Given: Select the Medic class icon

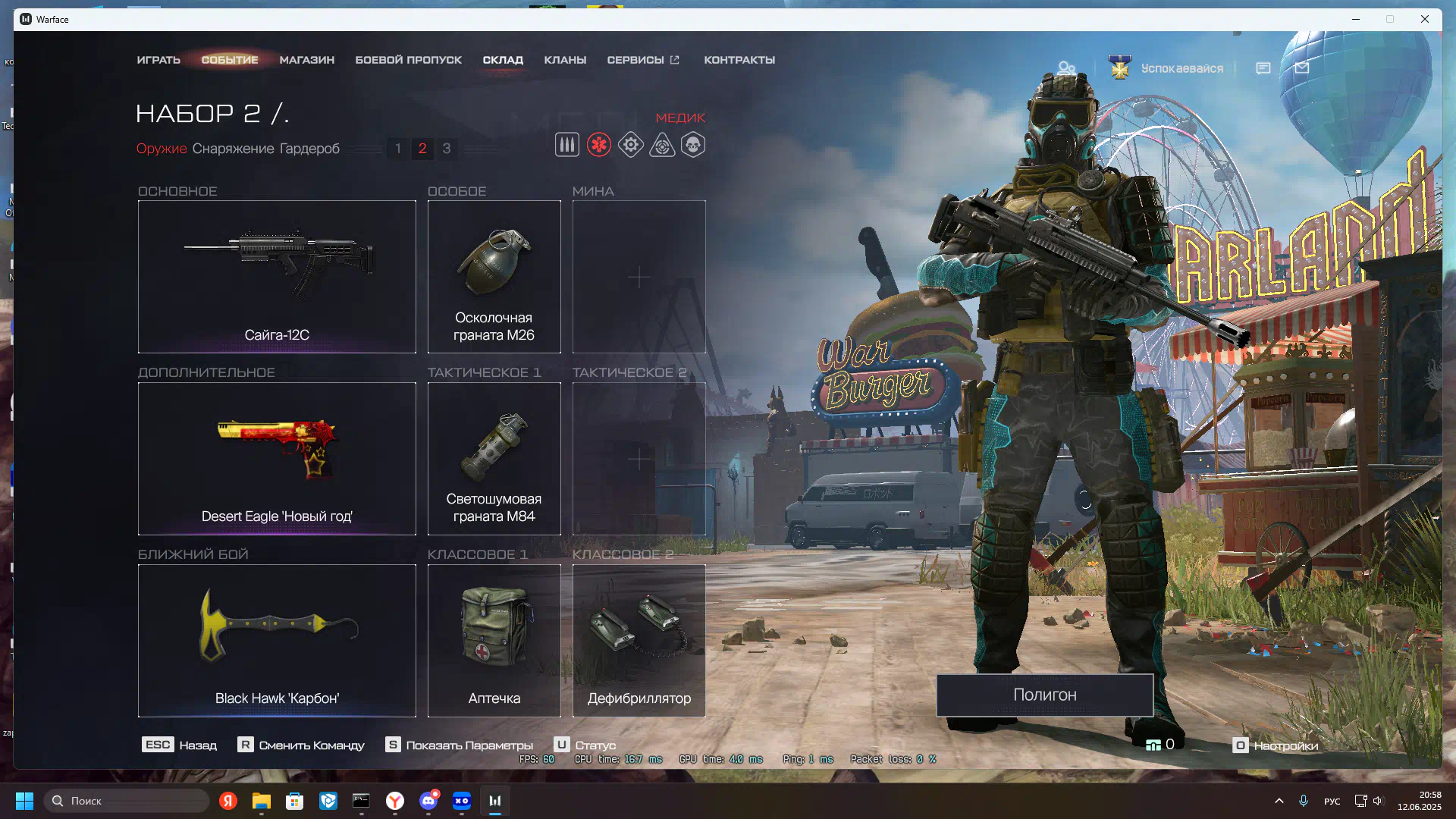Looking at the screenshot, I should coord(598,145).
